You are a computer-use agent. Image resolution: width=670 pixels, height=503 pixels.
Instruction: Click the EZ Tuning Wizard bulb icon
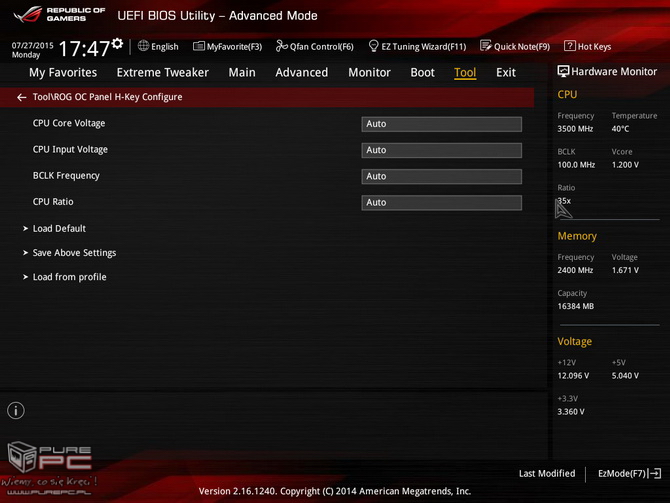tap(373, 46)
